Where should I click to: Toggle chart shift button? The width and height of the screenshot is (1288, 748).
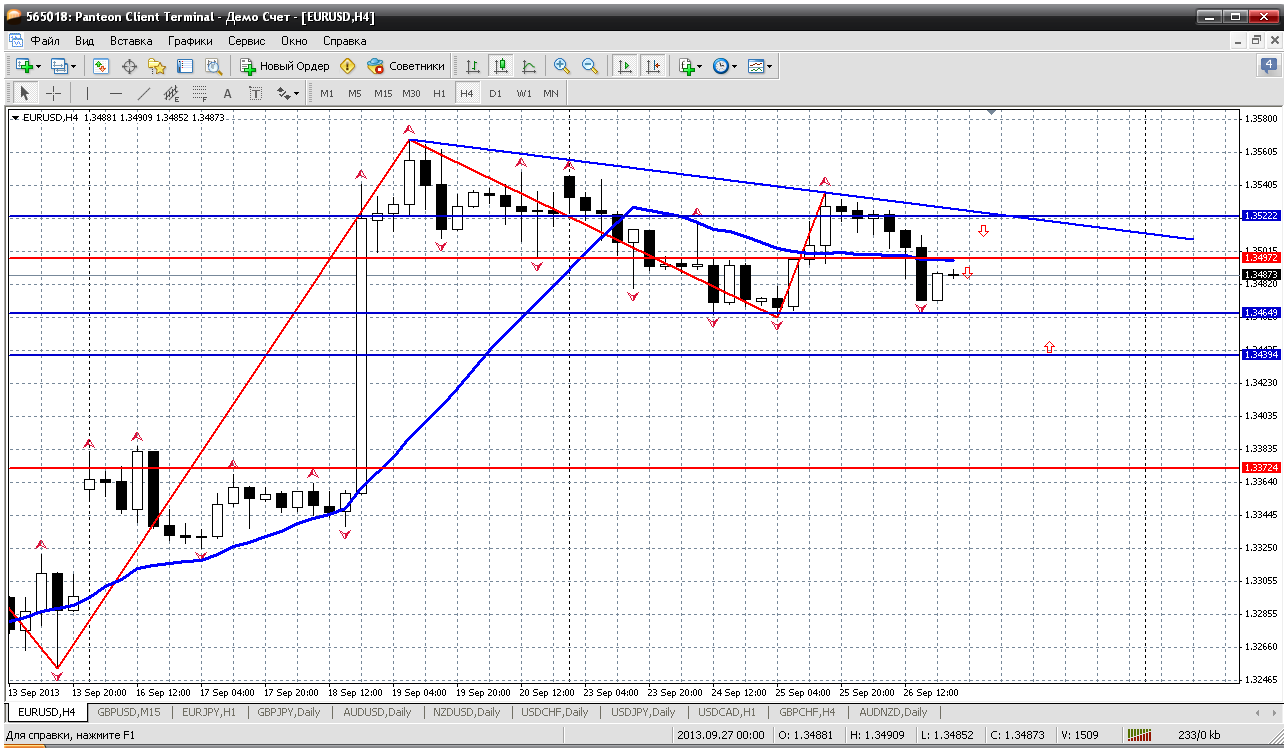tap(653, 66)
